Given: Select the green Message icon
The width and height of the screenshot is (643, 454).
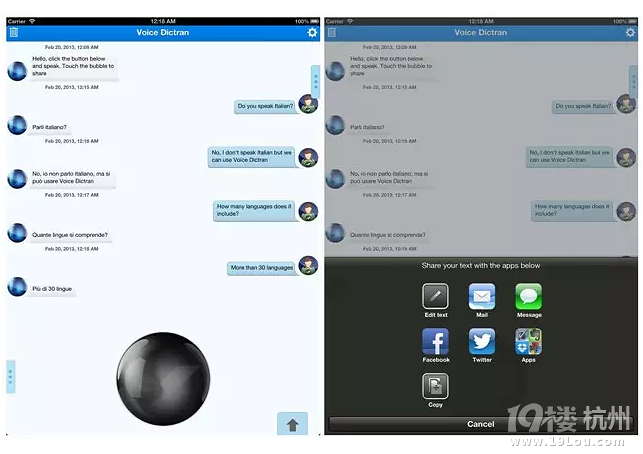Looking at the screenshot, I should coord(529,297).
